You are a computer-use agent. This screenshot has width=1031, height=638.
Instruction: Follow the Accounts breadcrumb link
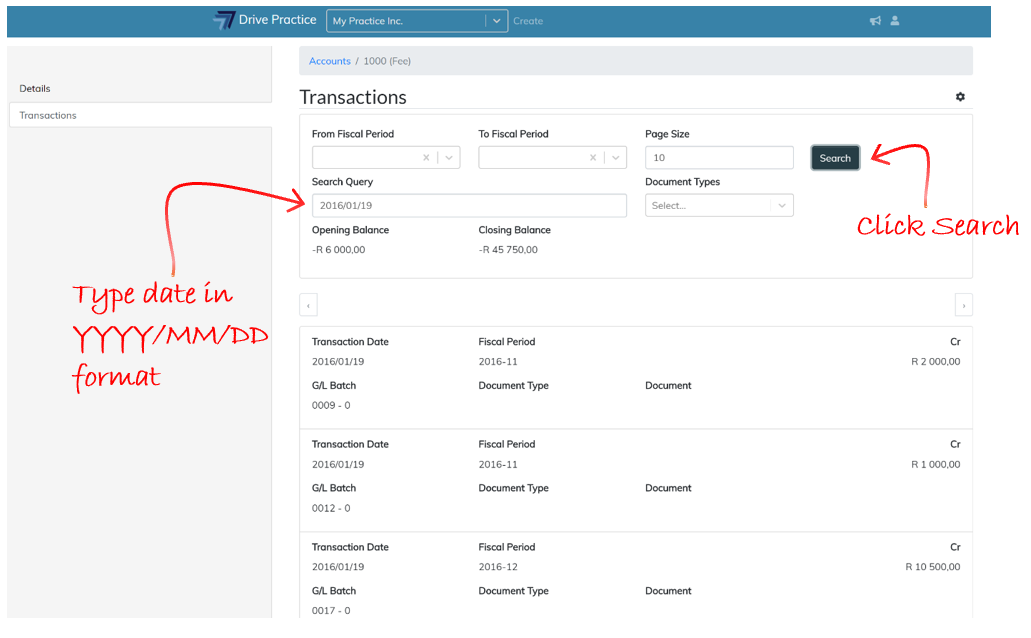[x=329, y=61]
